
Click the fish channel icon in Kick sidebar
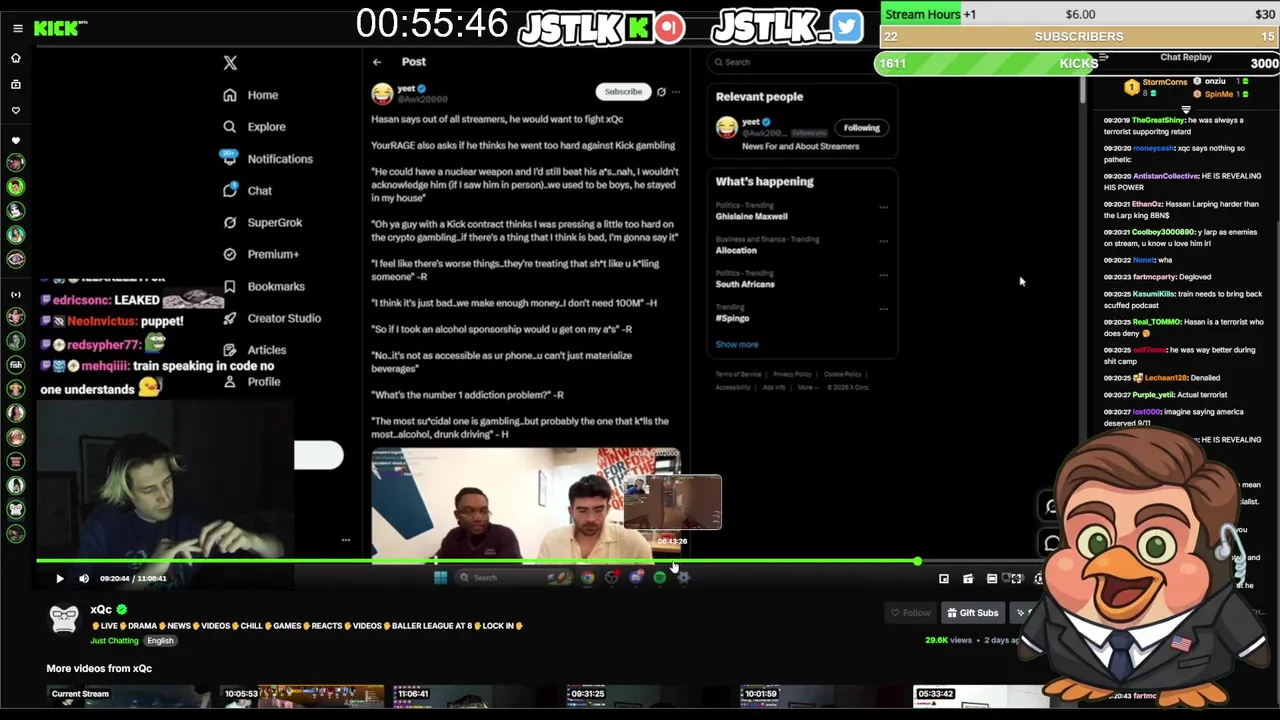[x=16, y=365]
